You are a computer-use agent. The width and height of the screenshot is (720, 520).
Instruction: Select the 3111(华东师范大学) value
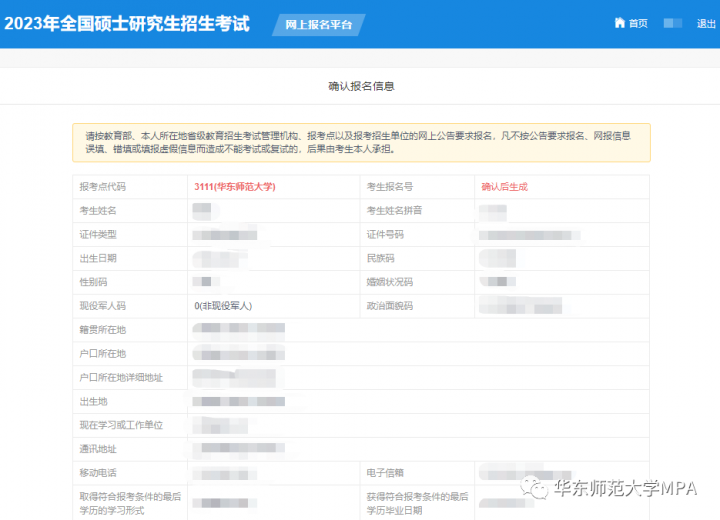click(x=235, y=187)
